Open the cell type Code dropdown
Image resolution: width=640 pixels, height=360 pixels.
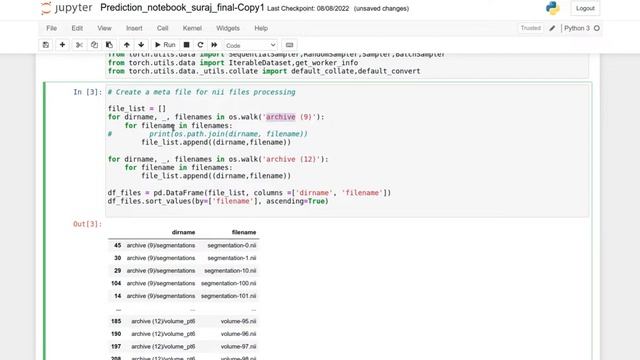[x=250, y=45]
